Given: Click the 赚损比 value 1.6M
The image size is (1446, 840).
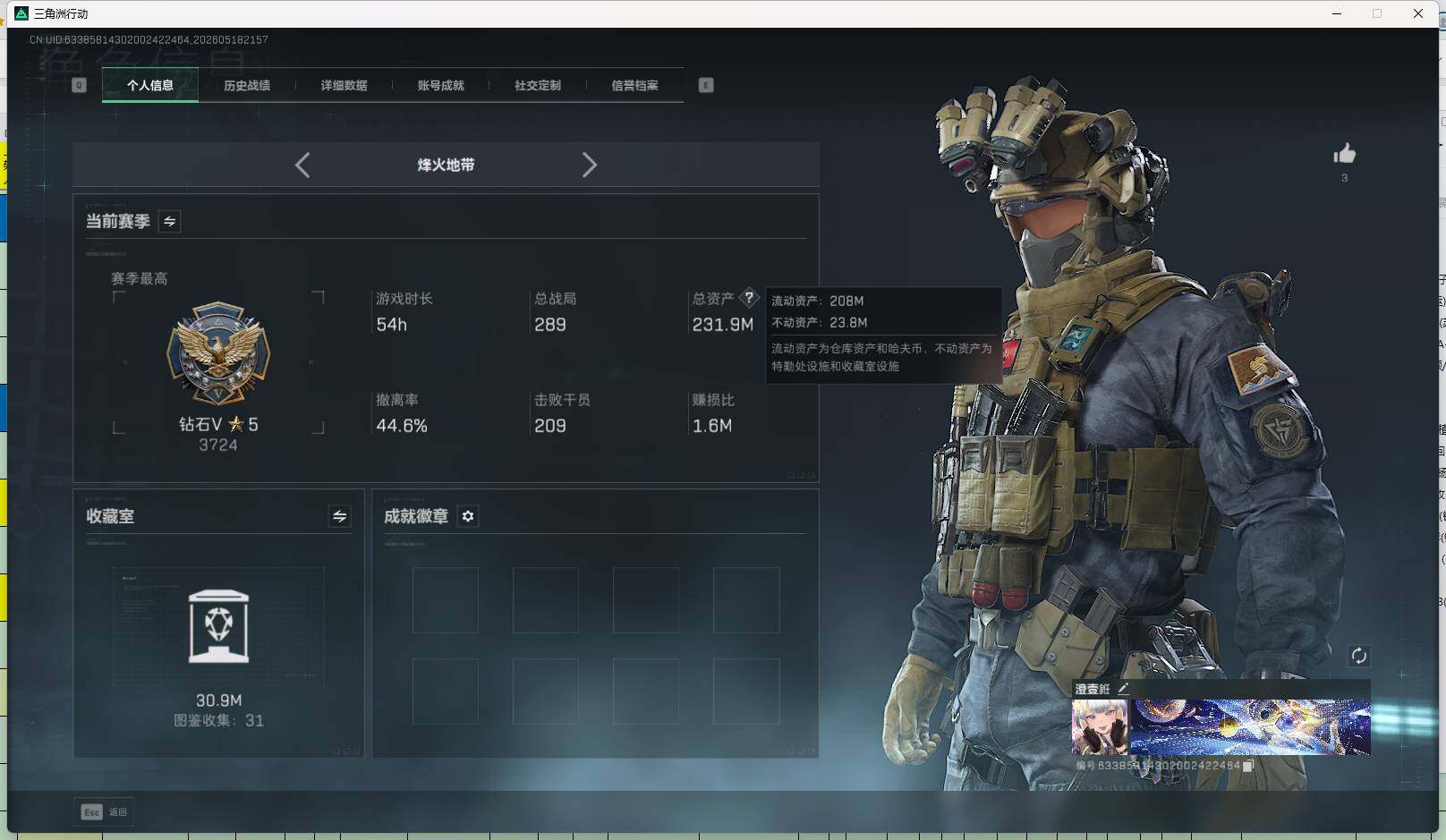Looking at the screenshot, I should tap(712, 426).
